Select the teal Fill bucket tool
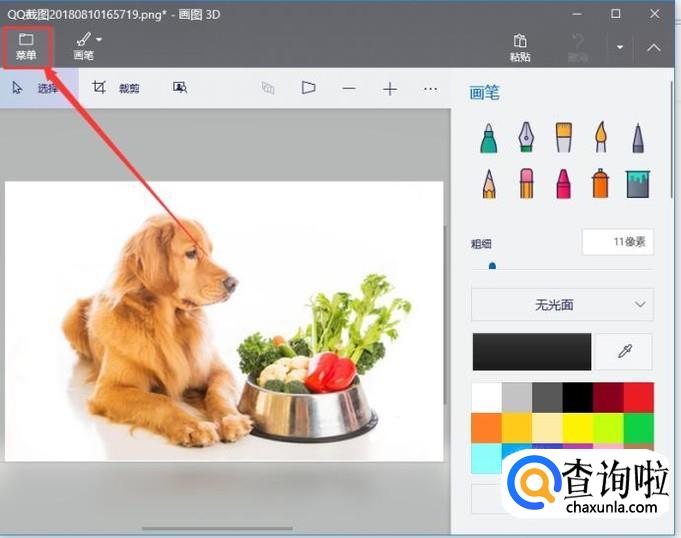The width and height of the screenshot is (681, 538). [x=637, y=183]
